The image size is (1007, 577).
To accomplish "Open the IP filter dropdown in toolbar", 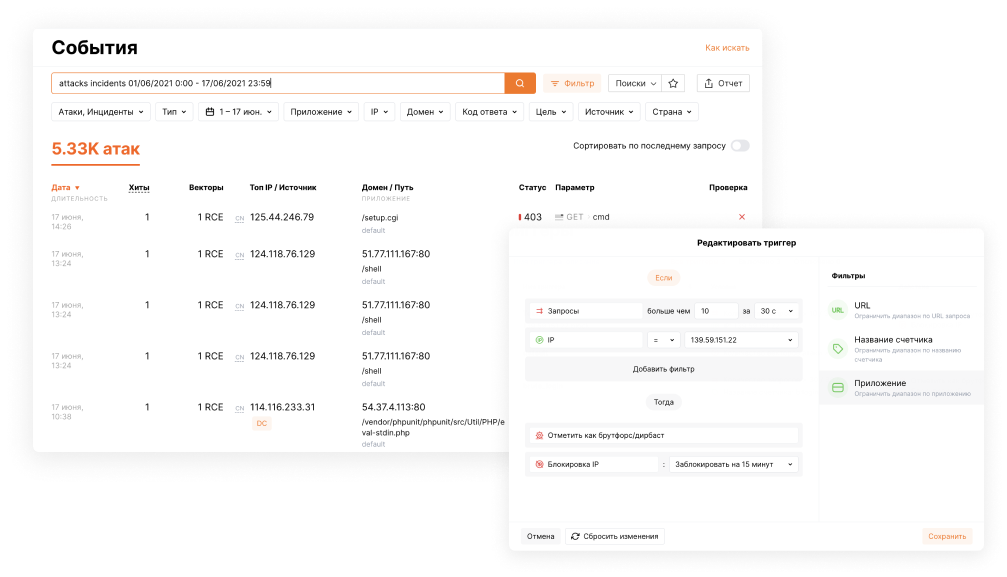I will point(379,112).
